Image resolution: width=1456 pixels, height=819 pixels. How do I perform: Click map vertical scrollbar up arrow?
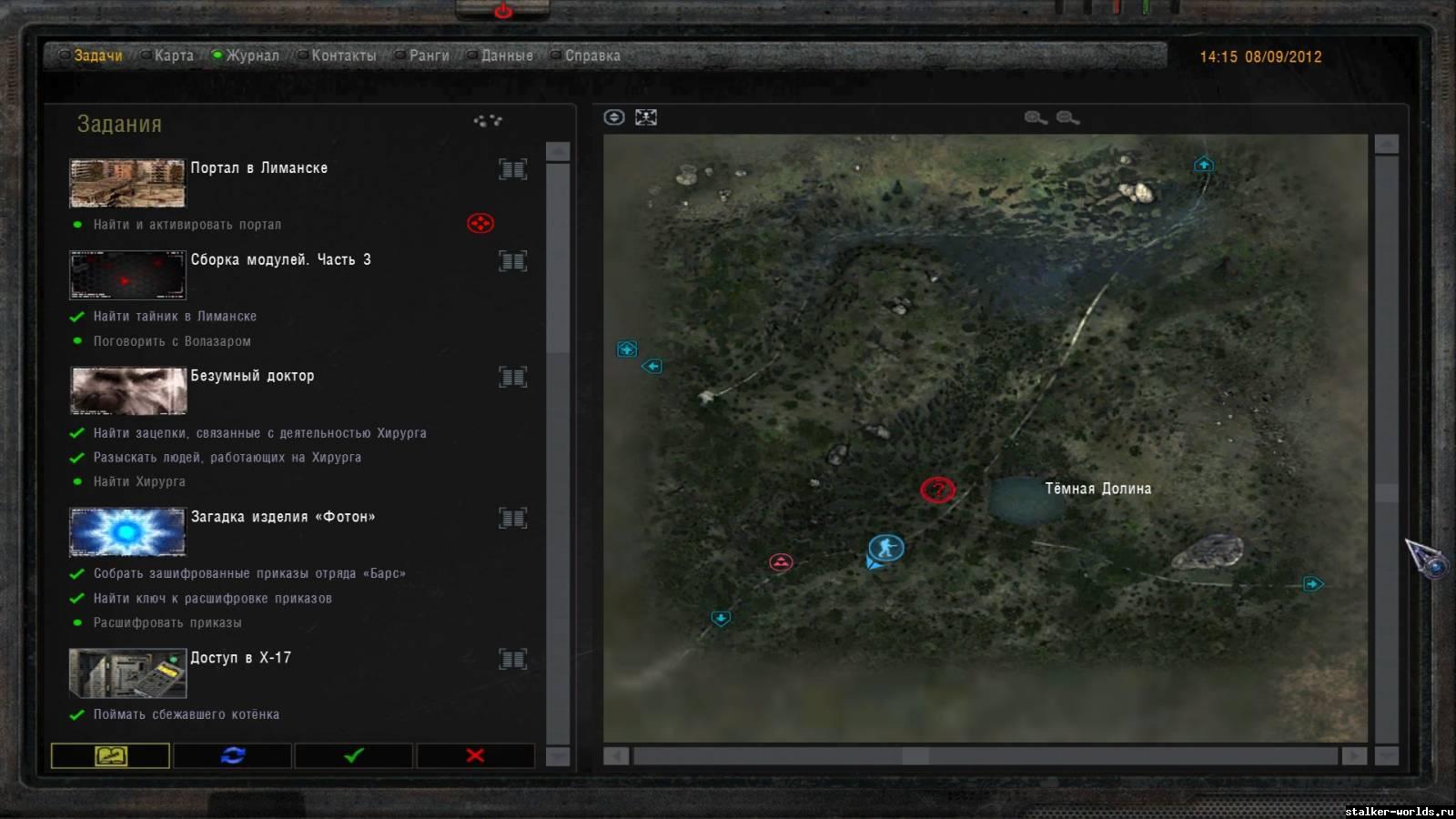[1386, 145]
